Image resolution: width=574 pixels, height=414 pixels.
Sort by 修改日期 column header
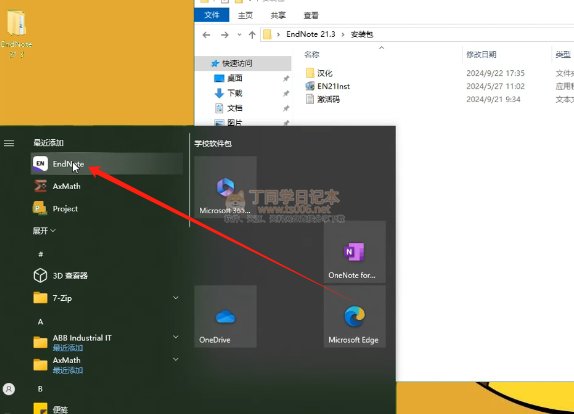point(481,55)
